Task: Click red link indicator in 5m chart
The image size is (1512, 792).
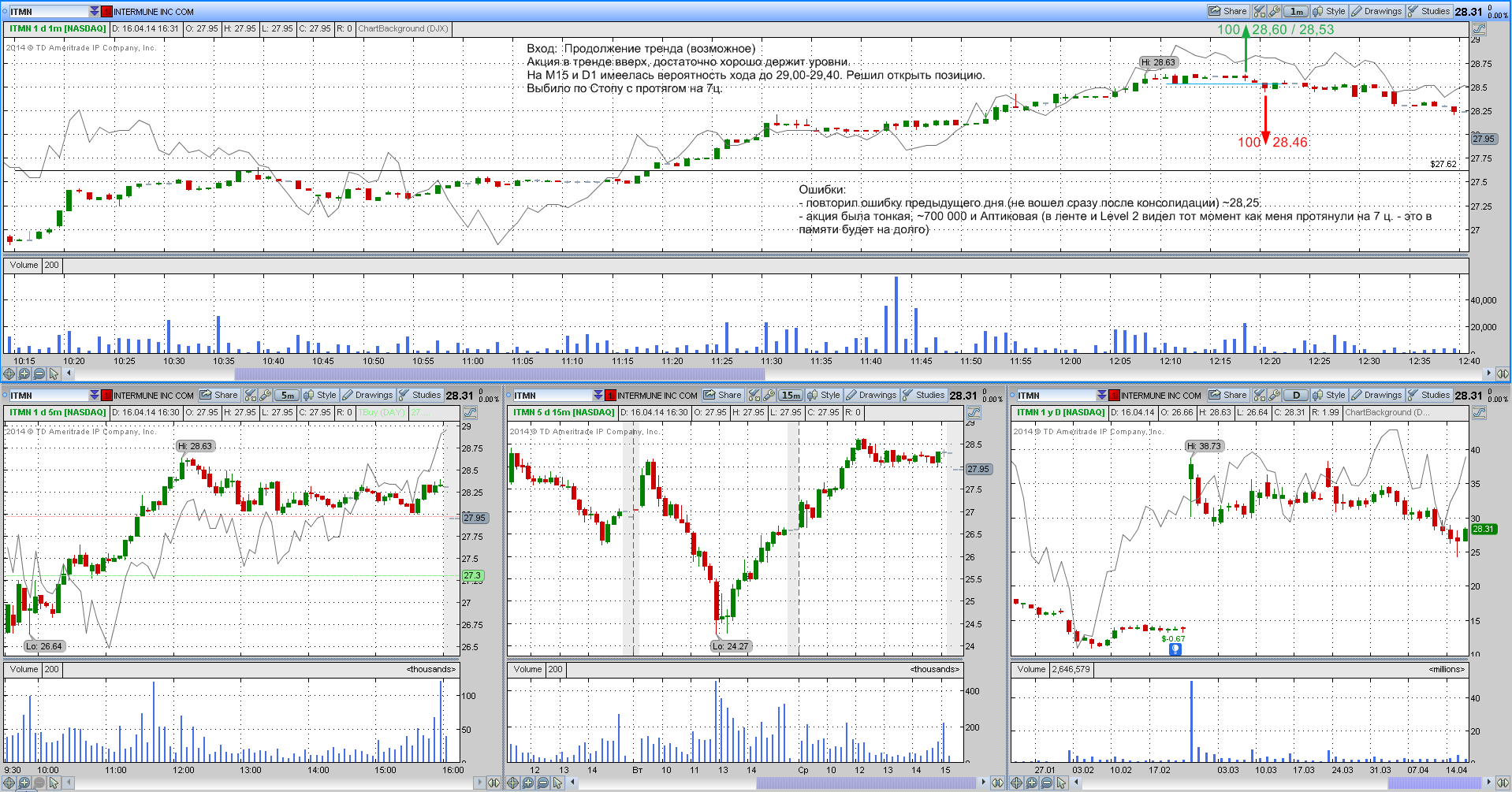Action: 107,395
